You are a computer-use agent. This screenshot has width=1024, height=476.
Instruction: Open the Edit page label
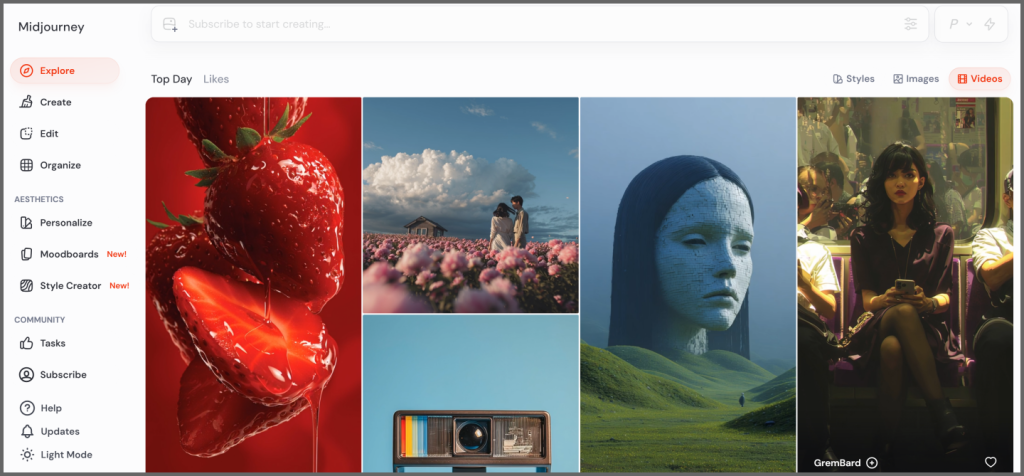coord(49,133)
